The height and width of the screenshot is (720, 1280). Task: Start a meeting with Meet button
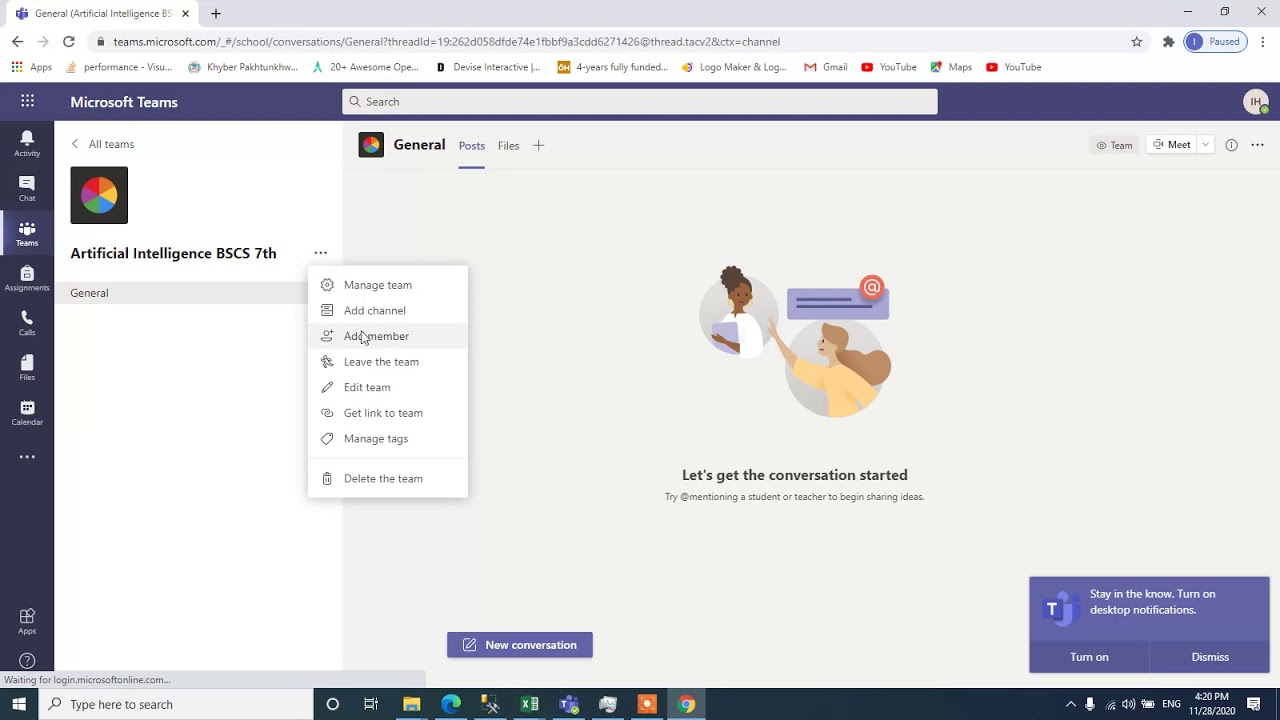click(1171, 145)
